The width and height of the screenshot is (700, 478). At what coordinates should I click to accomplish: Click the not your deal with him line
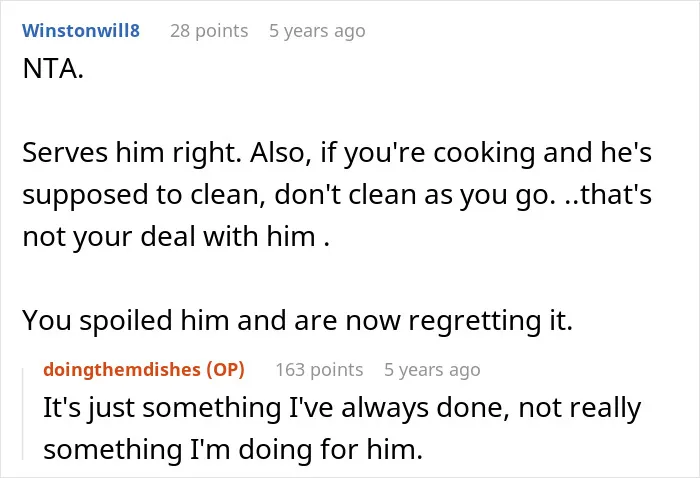coord(176,237)
